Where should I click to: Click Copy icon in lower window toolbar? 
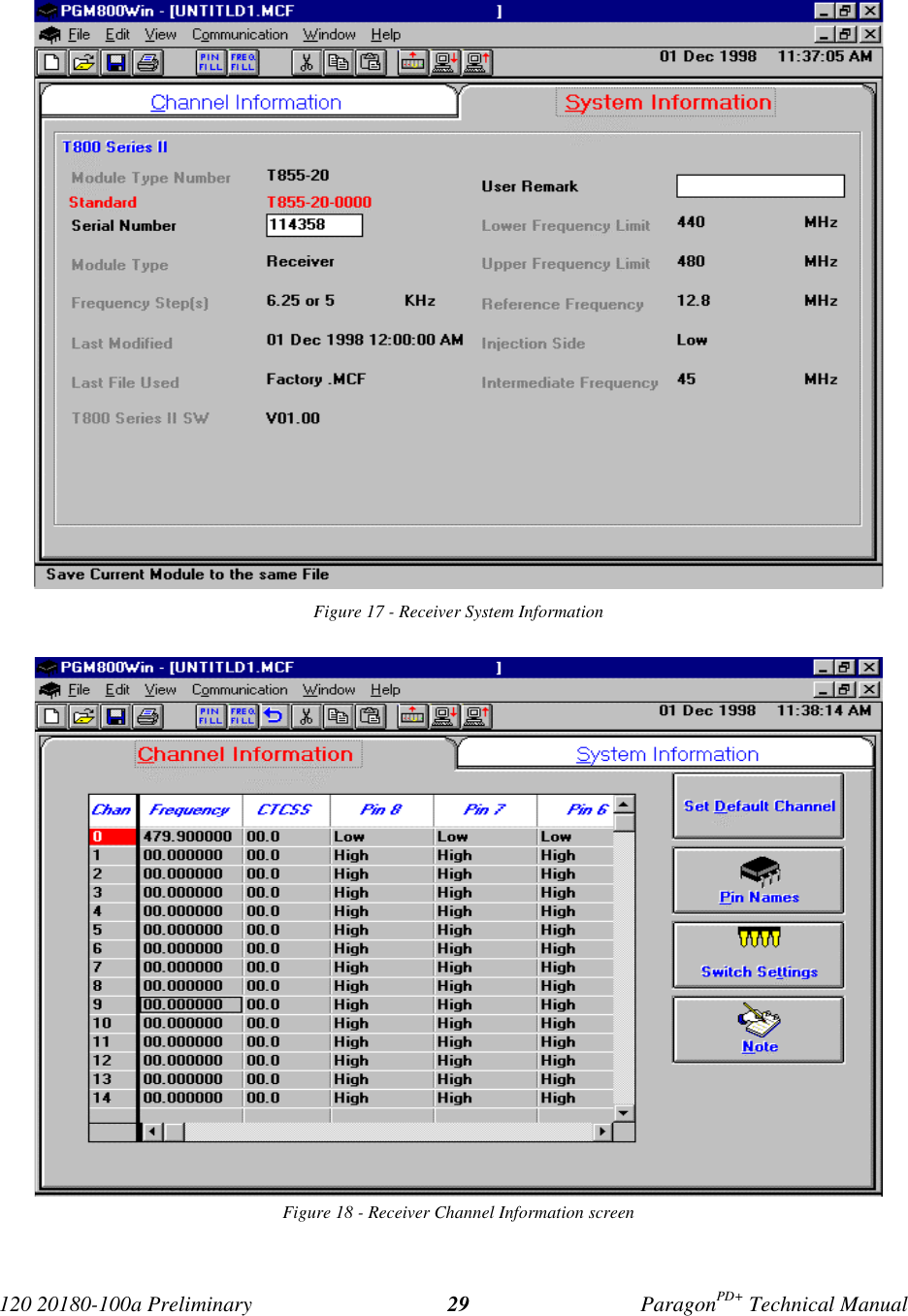pyautogui.click(x=339, y=716)
